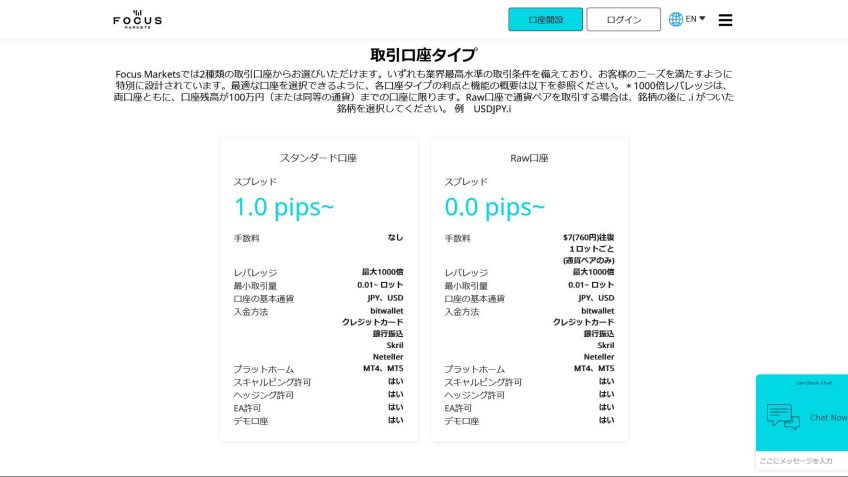Select the スタンダード口座 card title

coord(318,158)
